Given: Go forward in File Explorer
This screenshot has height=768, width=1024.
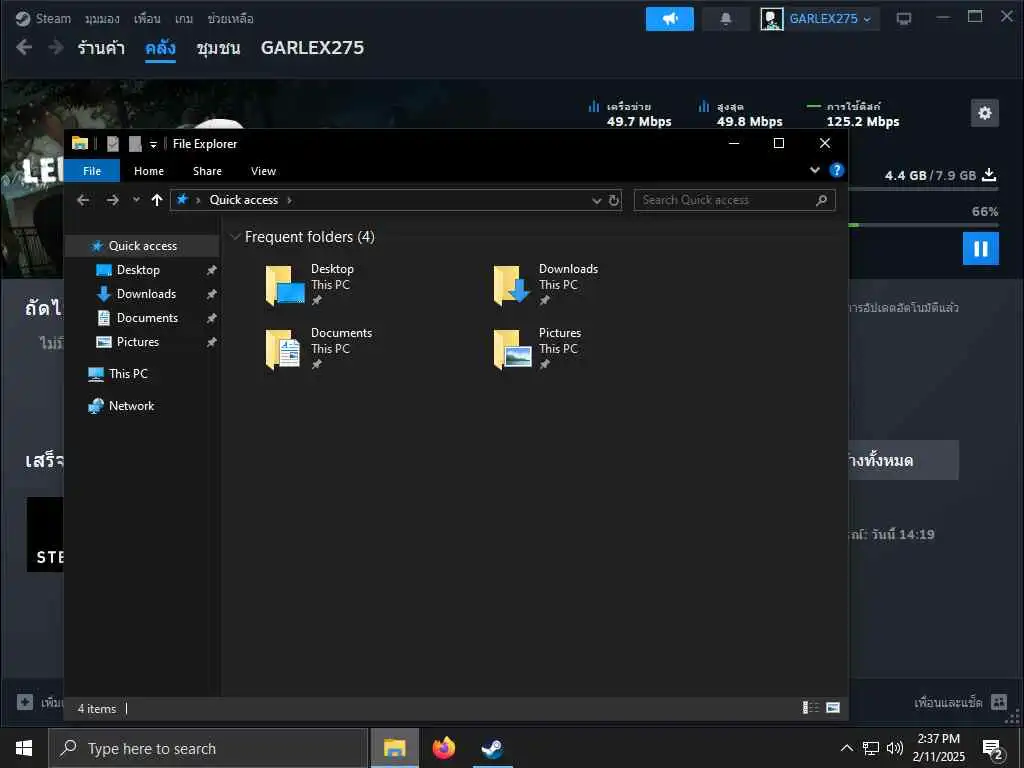Looking at the screenshot, I should coord(112,200).
